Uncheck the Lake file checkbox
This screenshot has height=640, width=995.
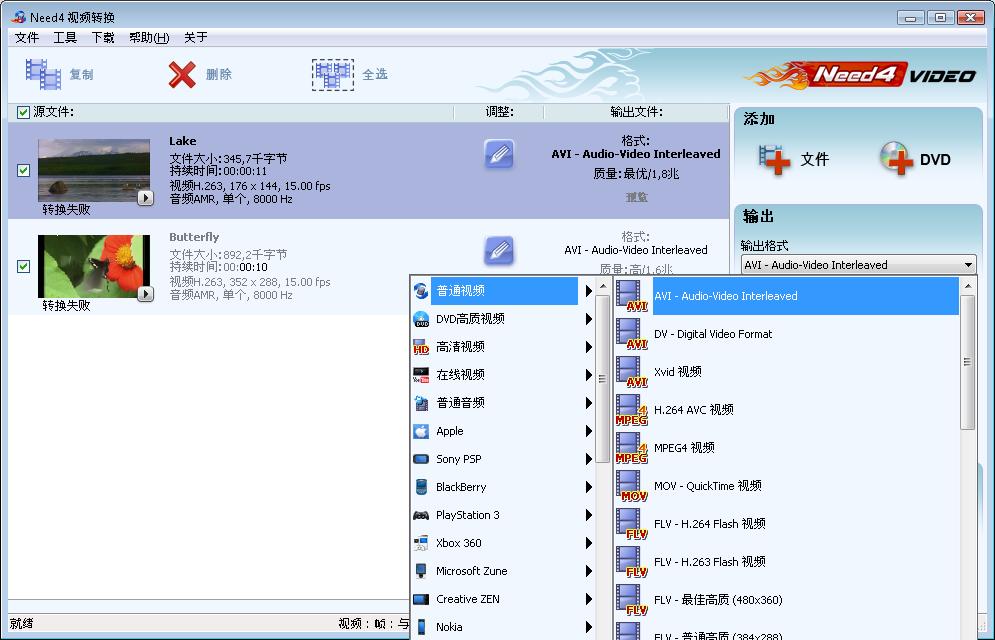23,171
